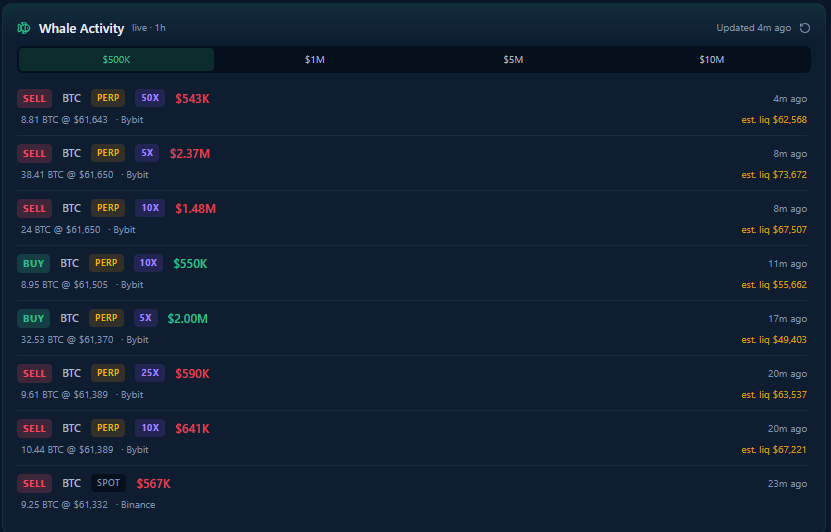Click the refresh icon beside Updated 4m ago
This screenshot has height=532, width=831.
[x=805, y=28]
